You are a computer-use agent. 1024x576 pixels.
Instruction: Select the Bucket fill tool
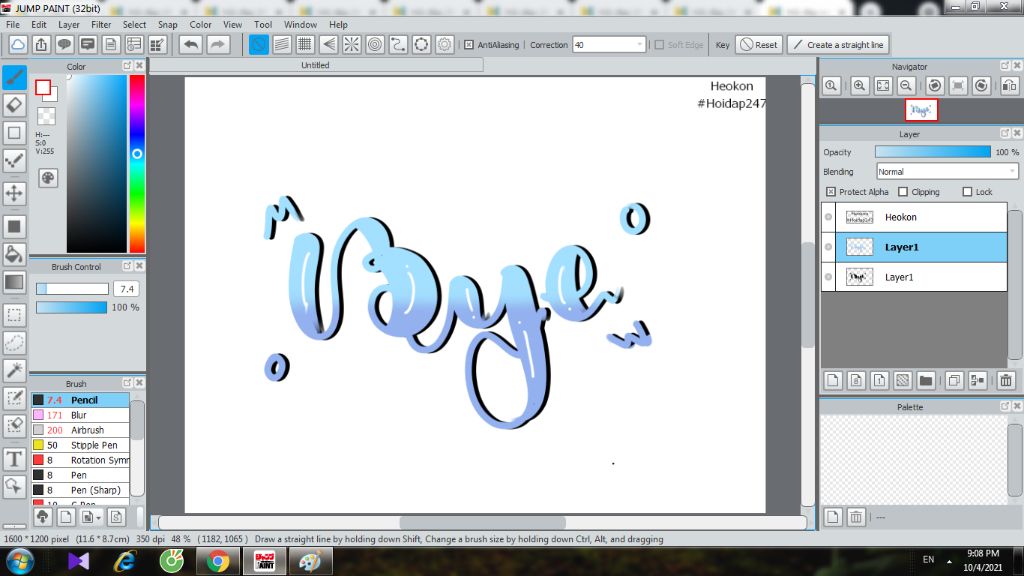tap(14, 254)
